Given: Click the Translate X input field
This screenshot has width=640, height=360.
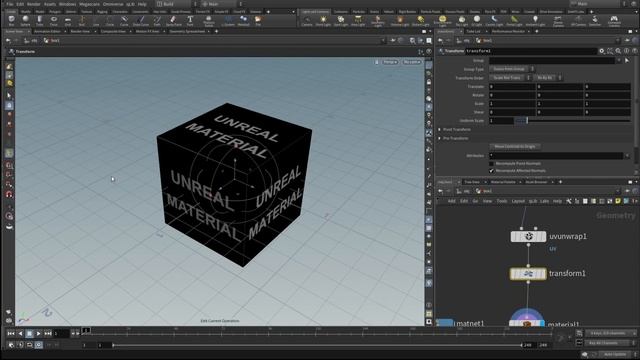Looking at the screenshot, I should (x=512, y=87).
